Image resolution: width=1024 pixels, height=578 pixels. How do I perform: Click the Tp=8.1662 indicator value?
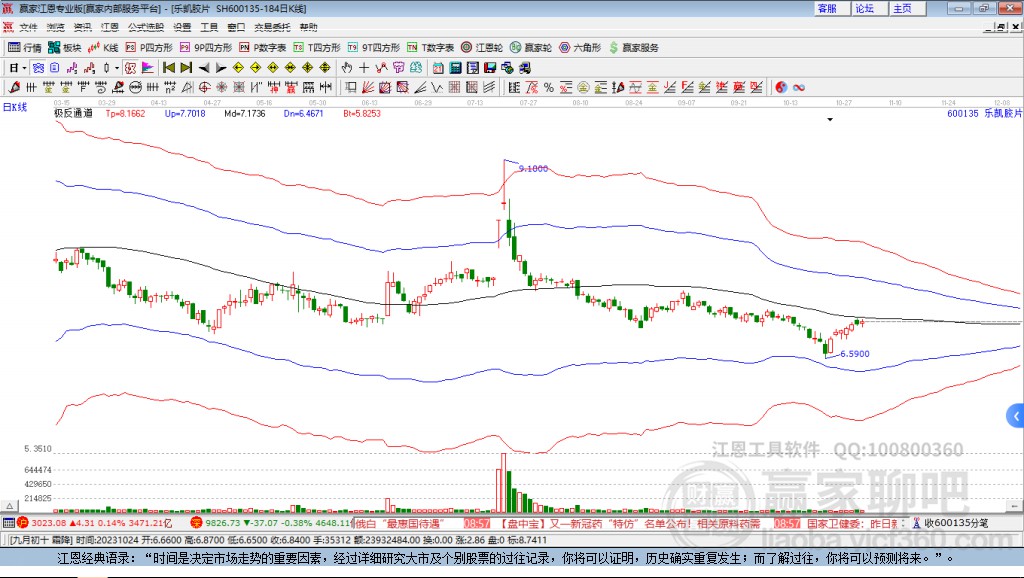pos(125,114)
